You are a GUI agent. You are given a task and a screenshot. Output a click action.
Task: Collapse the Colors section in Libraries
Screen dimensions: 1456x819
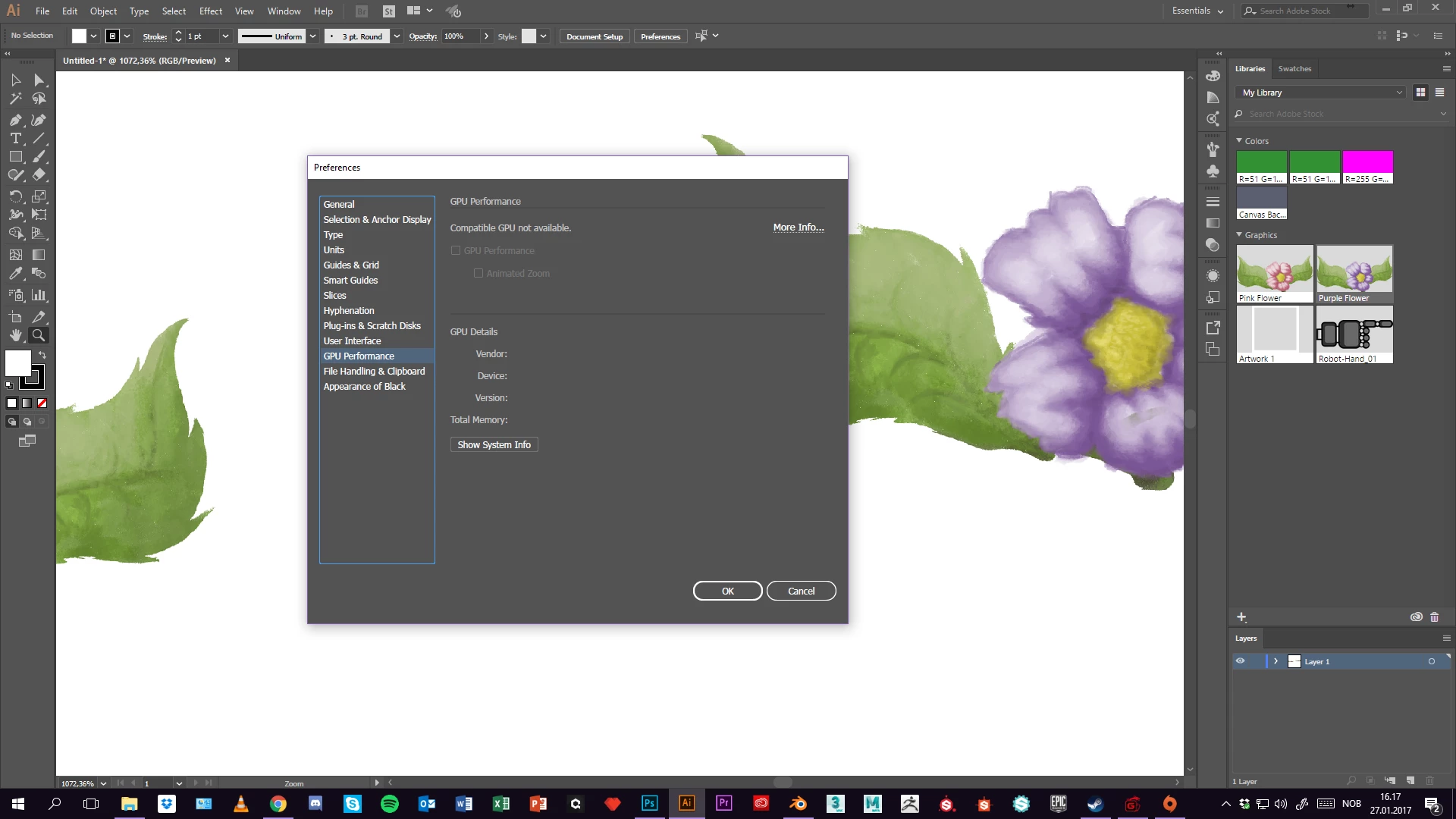(x=1239, y=141)
